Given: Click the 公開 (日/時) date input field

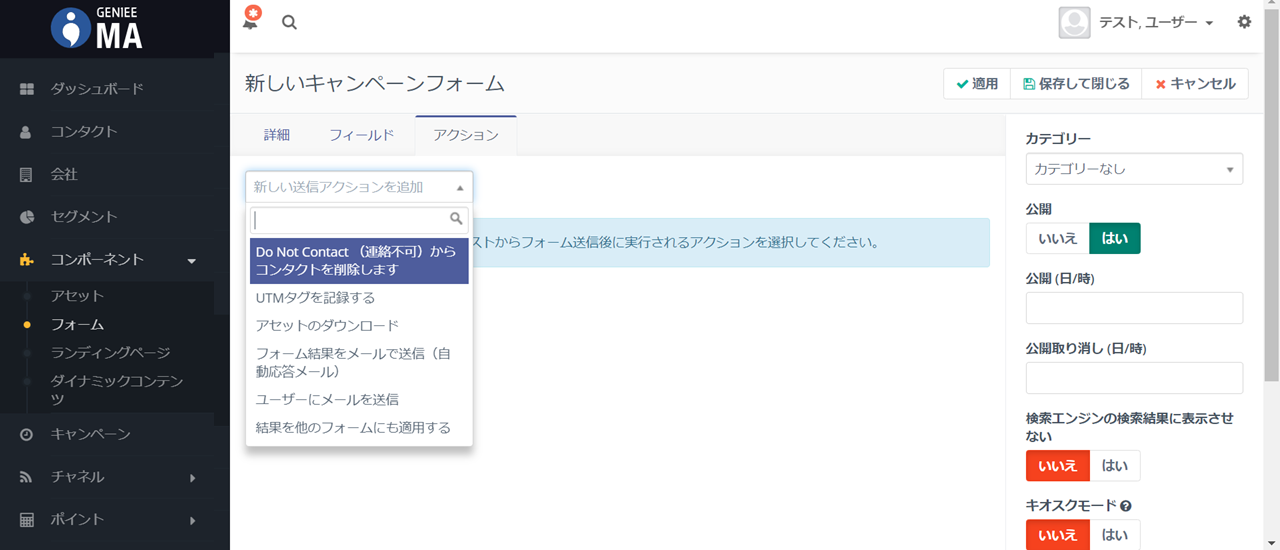Looking at the screenshot, I should pos(1134,308).
